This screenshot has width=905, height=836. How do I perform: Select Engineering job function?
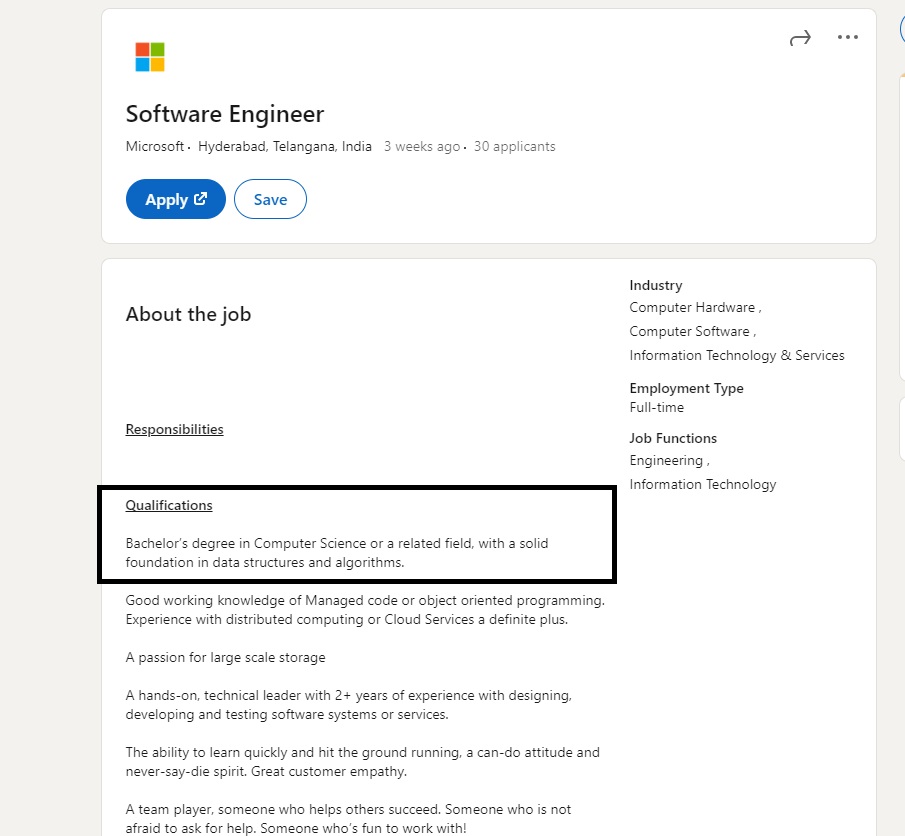point(666,460)
